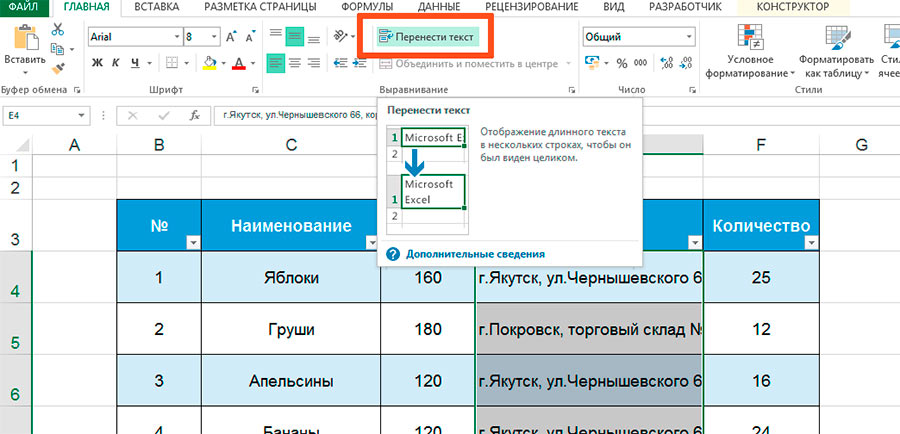The height and width of the screenshot is (434, 900).
Task: Toggle Перенести текст wrap text button
Action: pos(427,37)
